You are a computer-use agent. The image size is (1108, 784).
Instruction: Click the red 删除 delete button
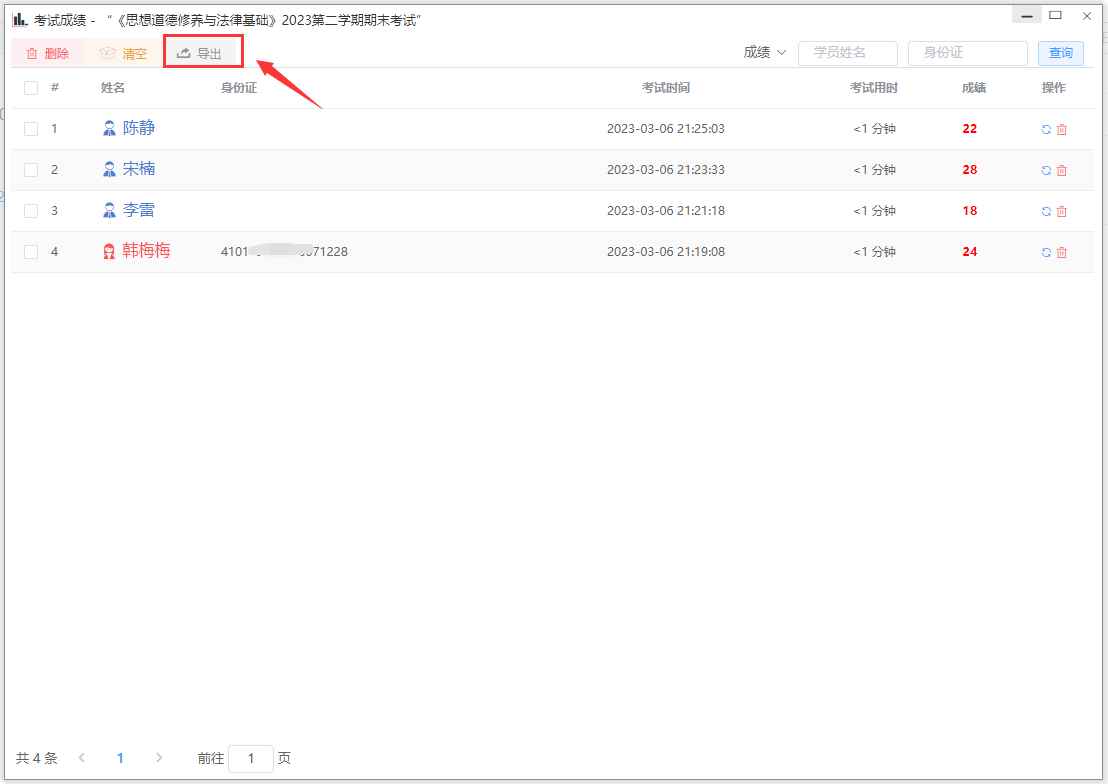pos(47,53)
